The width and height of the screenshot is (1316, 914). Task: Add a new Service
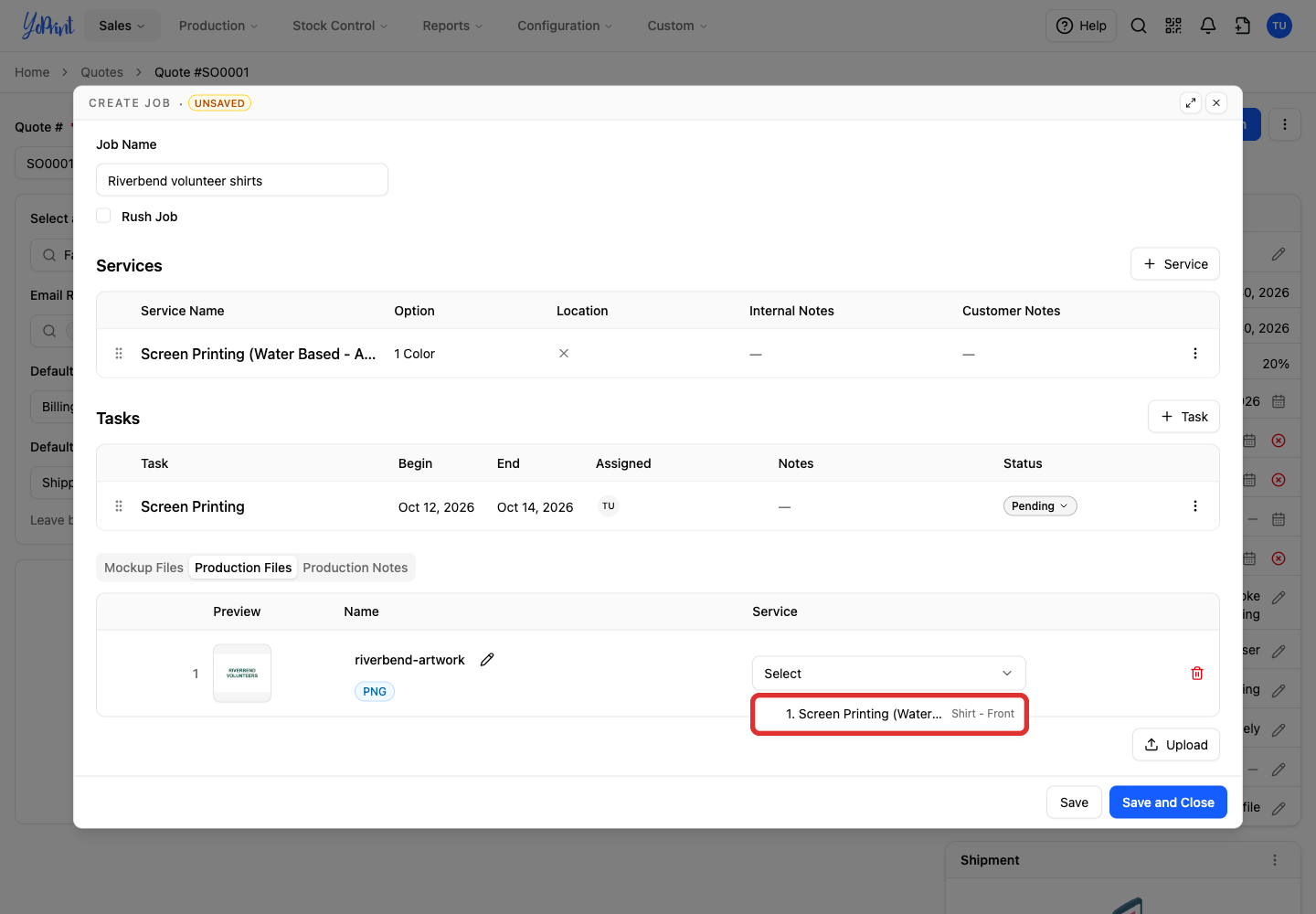(x=1175, y=264)
